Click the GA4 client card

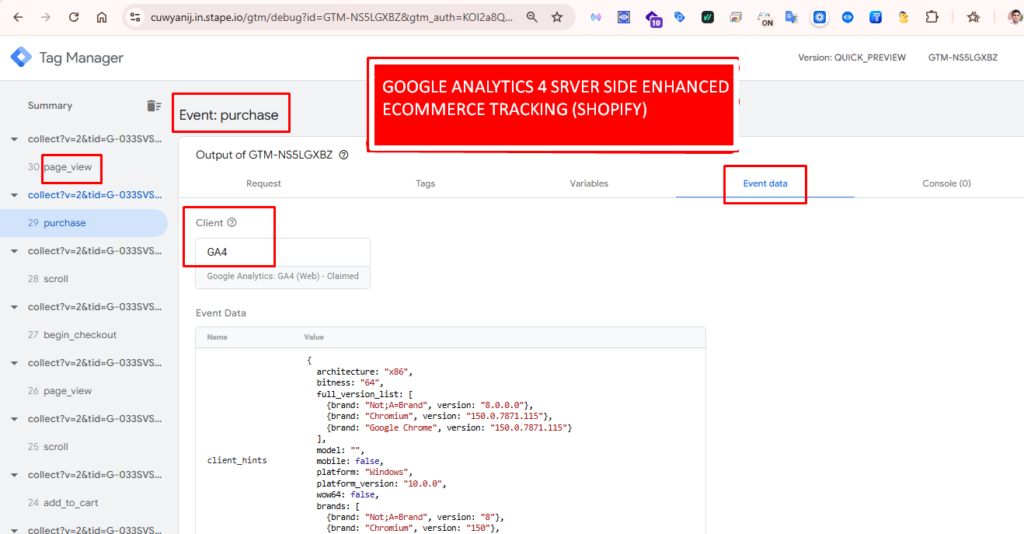[283, 263]
